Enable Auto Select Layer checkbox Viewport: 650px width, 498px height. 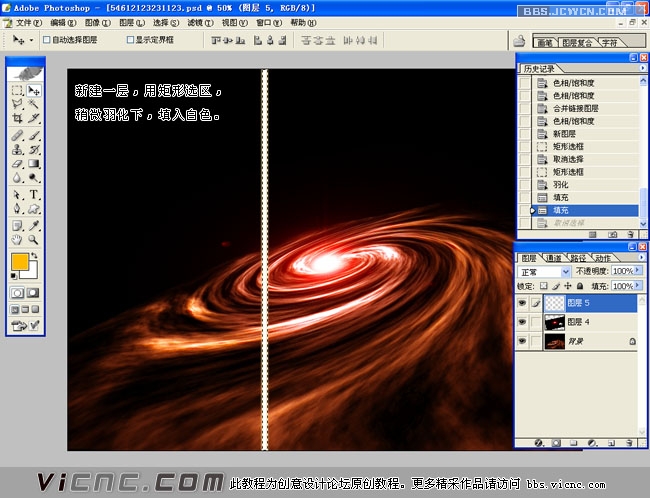pos(46,40)
